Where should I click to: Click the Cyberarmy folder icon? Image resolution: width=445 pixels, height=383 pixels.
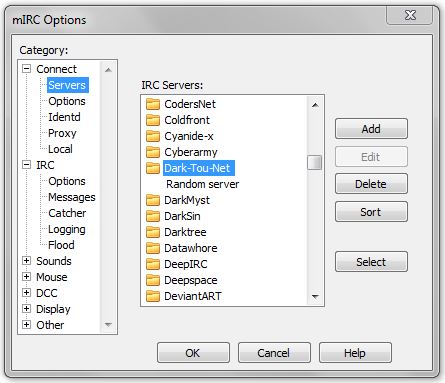pos(153,152)
